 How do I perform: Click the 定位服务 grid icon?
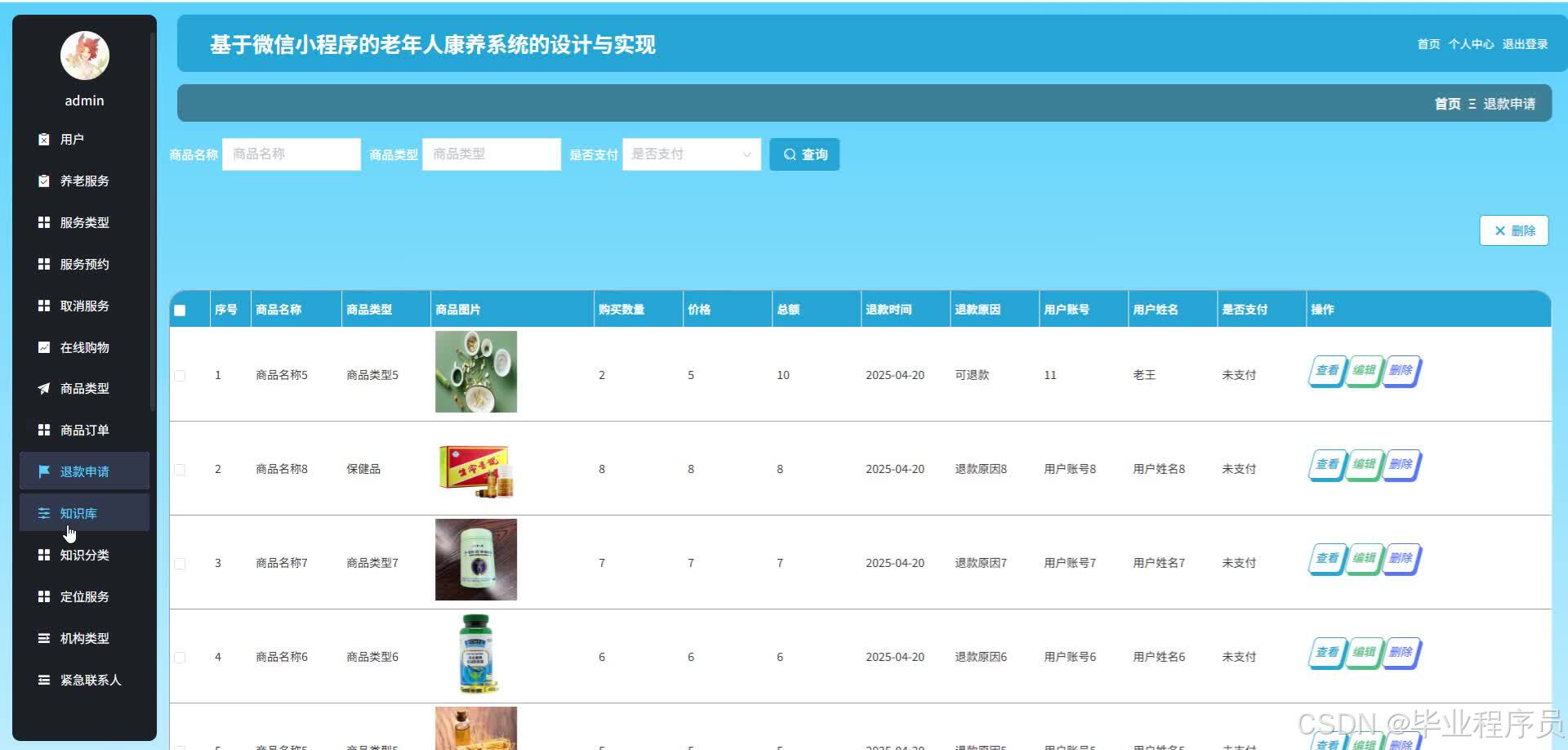(x=44, y=596)
